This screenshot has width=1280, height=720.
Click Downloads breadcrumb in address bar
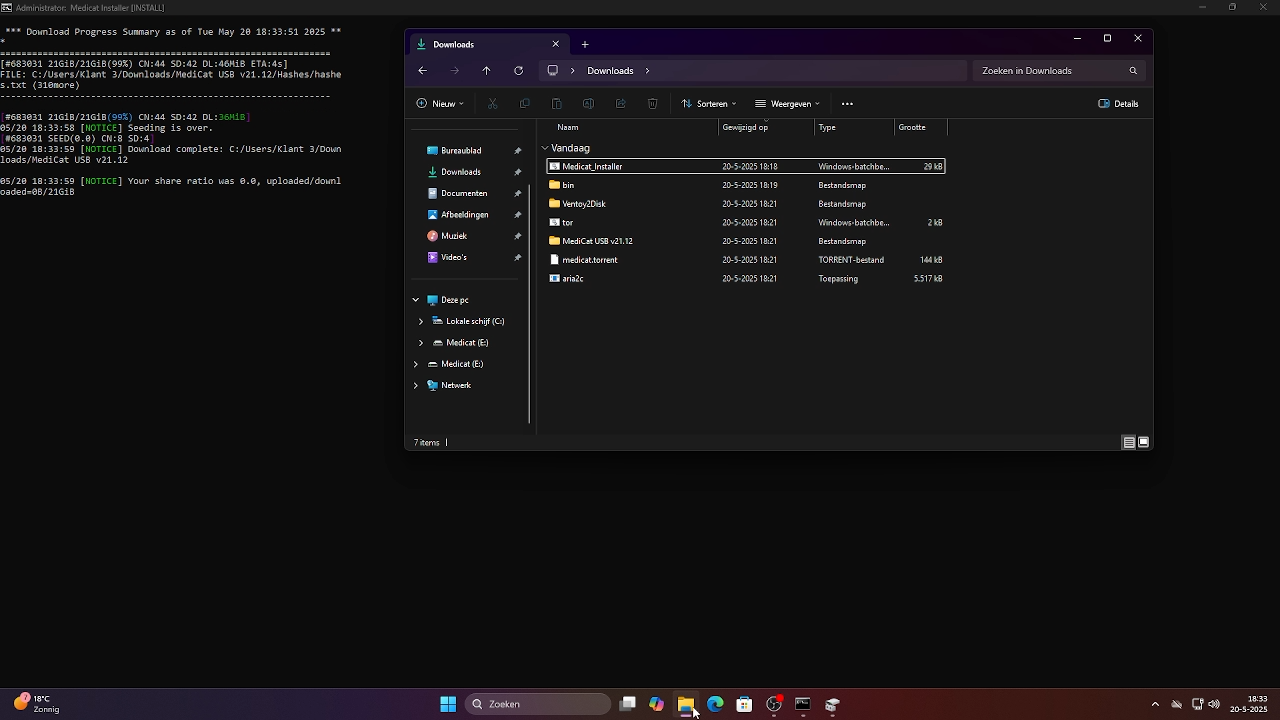[610, 71]
